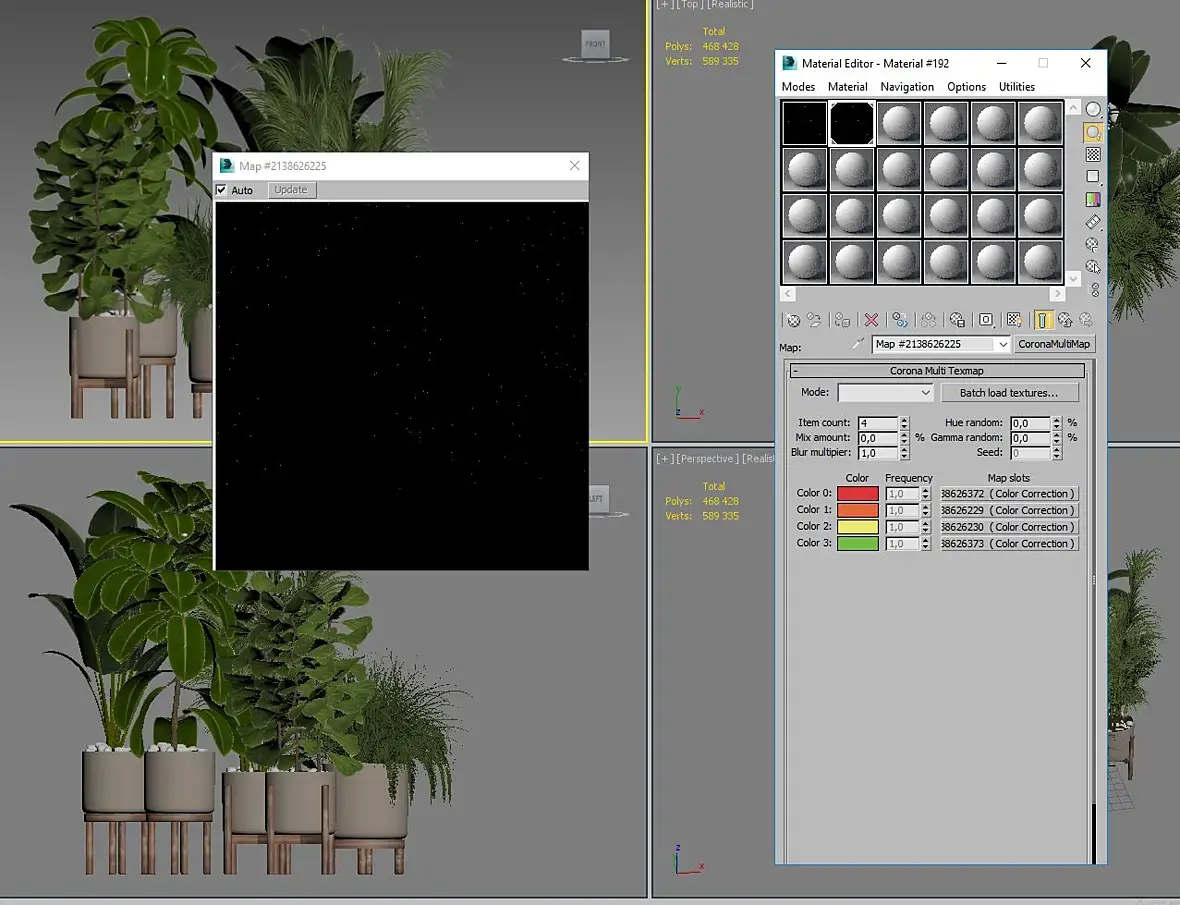Select the active second black sample slot
The image size is (1180, 905).
tap(852, 123)
